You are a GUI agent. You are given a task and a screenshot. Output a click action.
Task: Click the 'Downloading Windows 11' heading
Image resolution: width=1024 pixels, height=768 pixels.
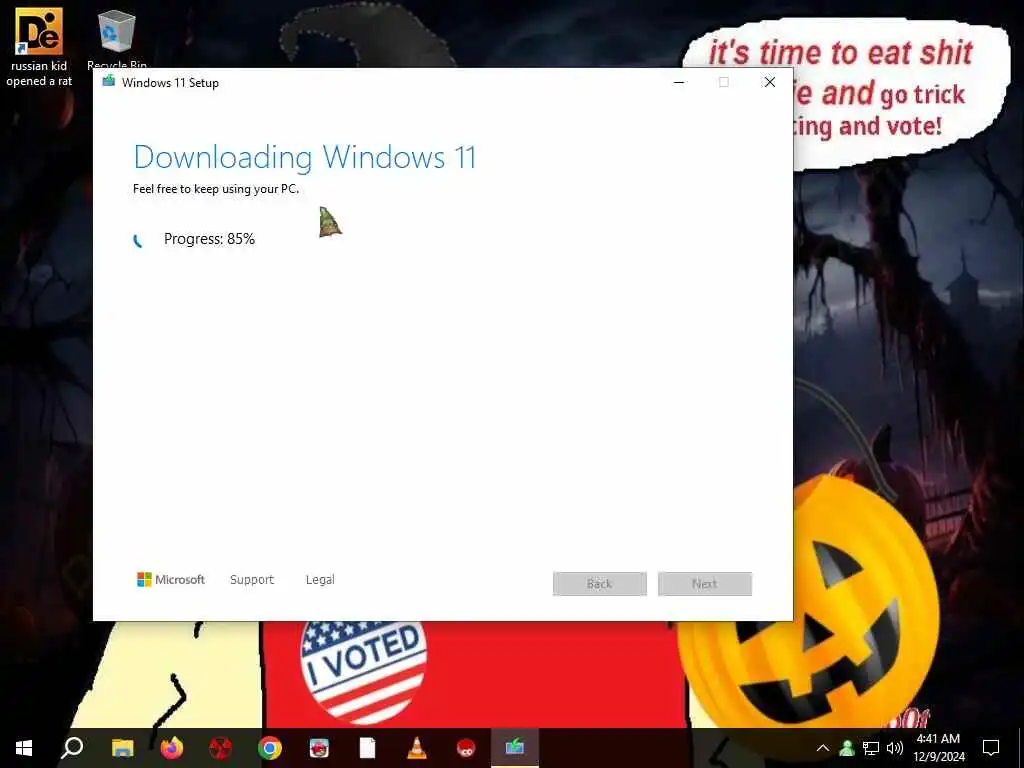tap(305, 157)
